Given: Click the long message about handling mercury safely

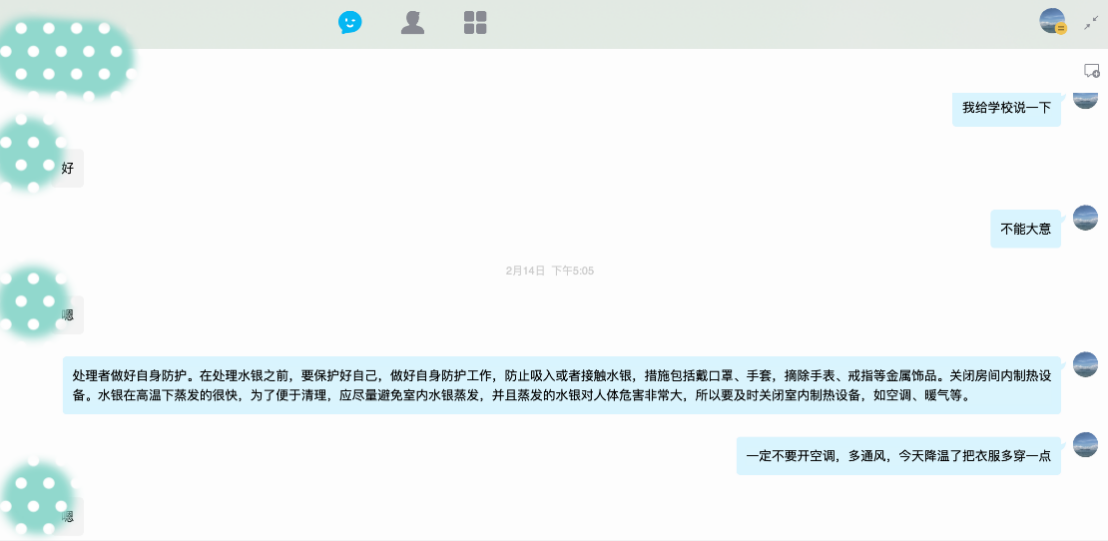Looking at the screenshot, I should [561, 385].
